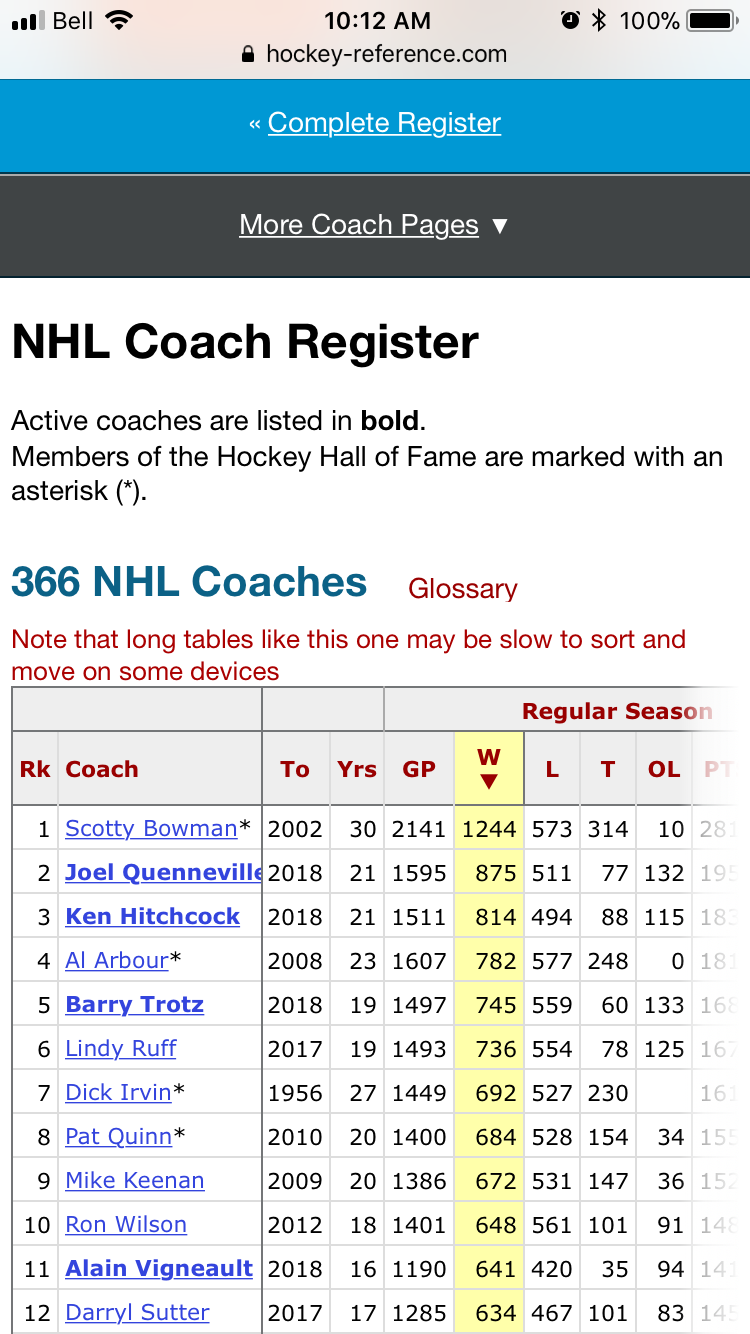Open Ken Hitchcock's profile link

pyautogui.click(x=153, y=917)
